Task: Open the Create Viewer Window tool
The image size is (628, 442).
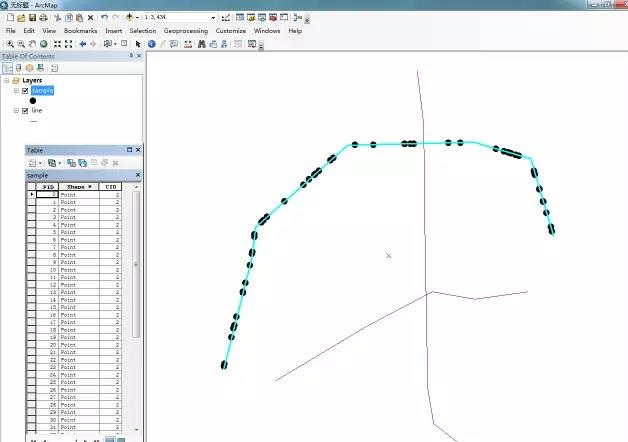Action: coord(252,44)
